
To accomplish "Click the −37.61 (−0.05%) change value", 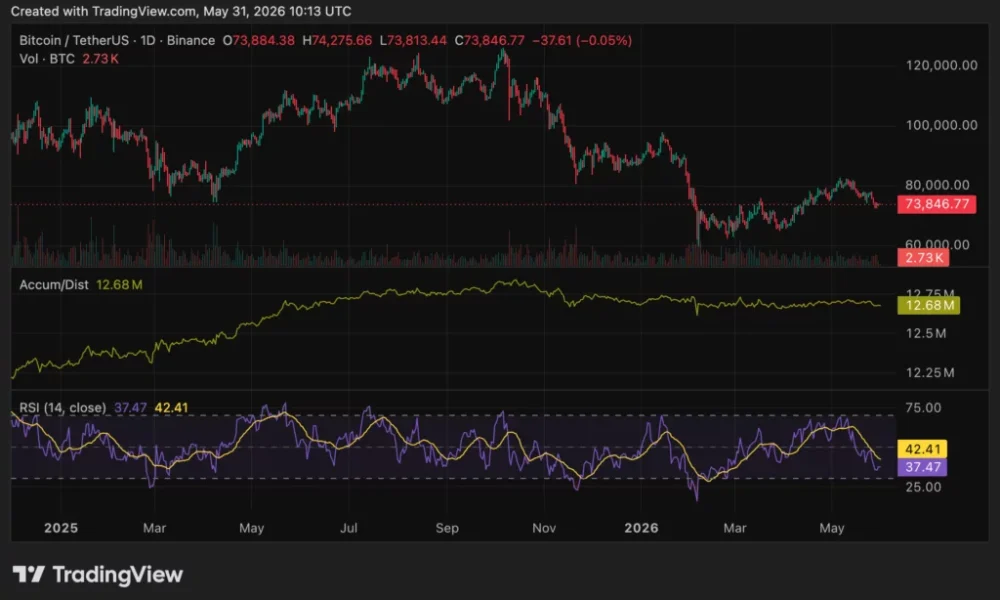I will tap(582, 40).
